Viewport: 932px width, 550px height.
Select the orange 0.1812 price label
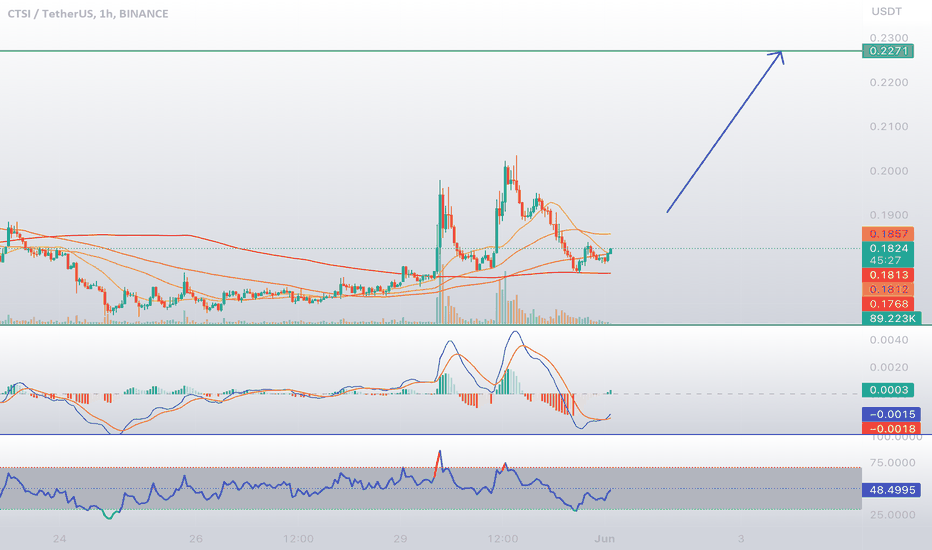(x=888, y=290)
